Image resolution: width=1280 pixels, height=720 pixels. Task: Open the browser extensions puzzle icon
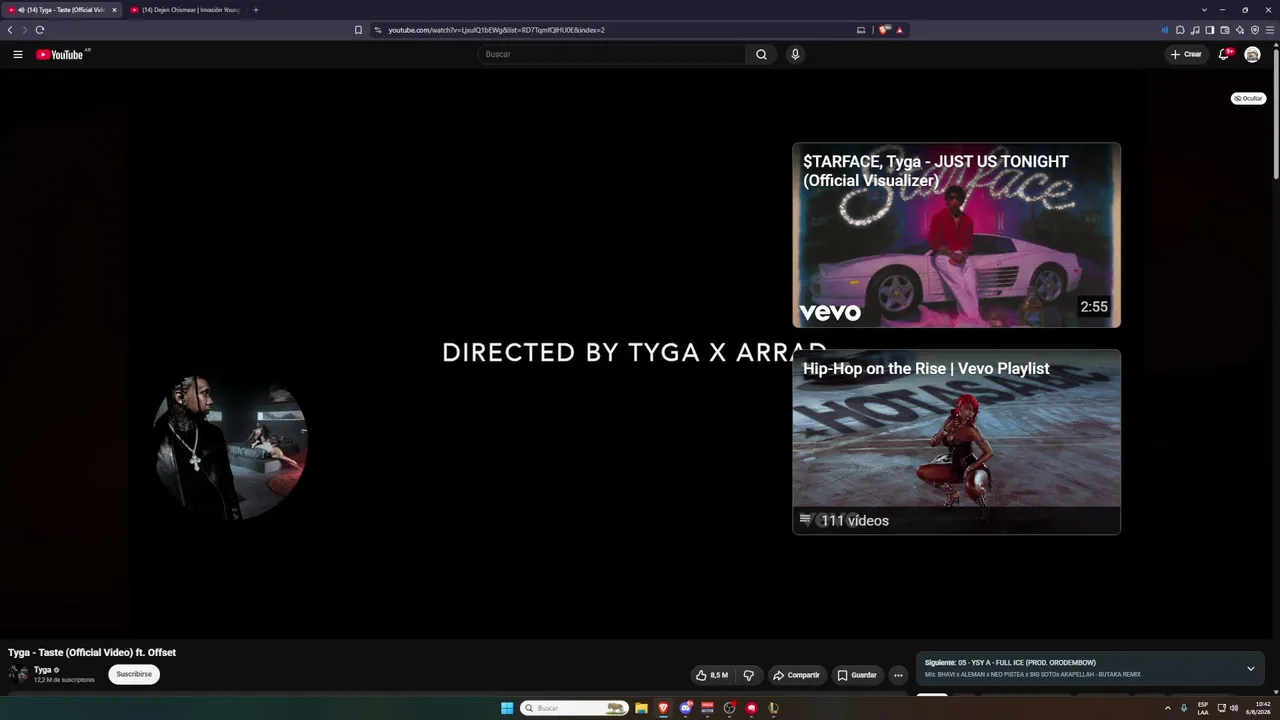point(1180,30)
